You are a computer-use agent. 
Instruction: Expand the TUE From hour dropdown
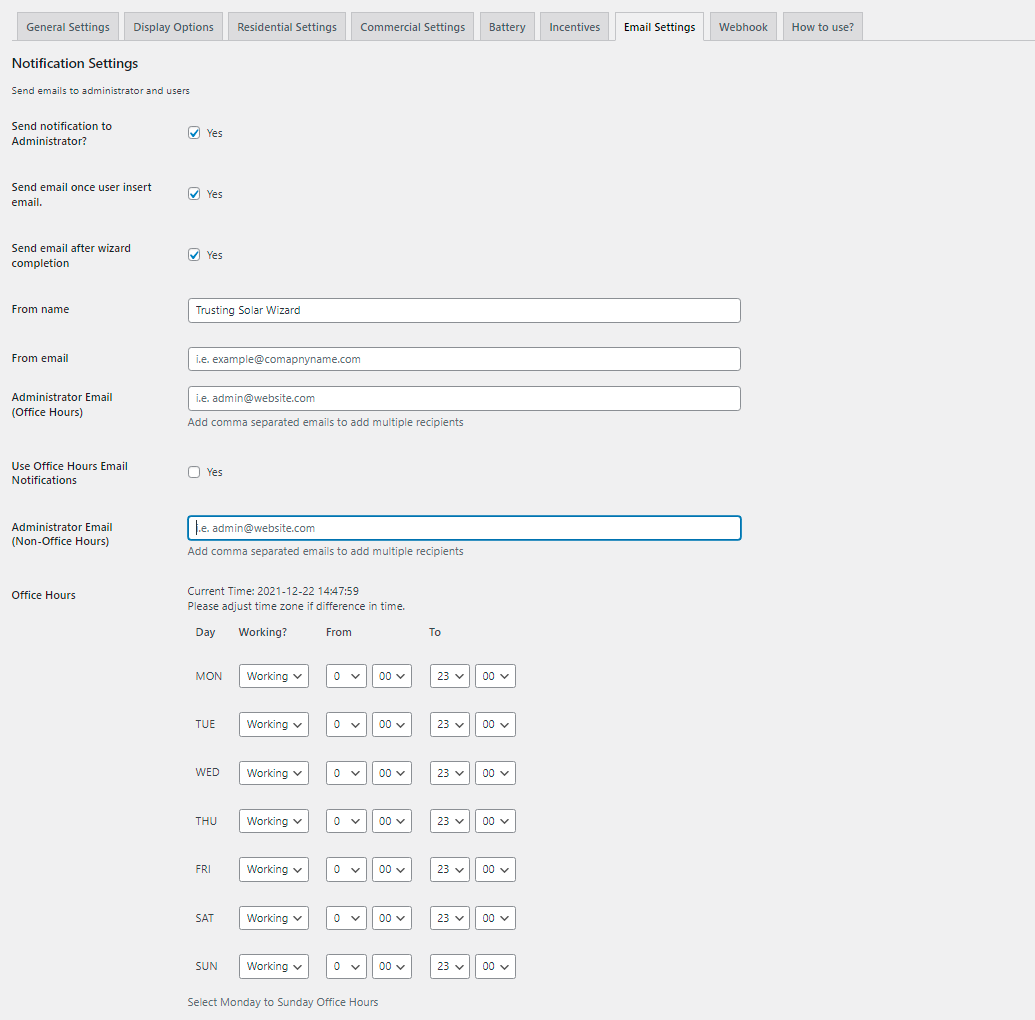pyautogui.click(x=346, y=725)
